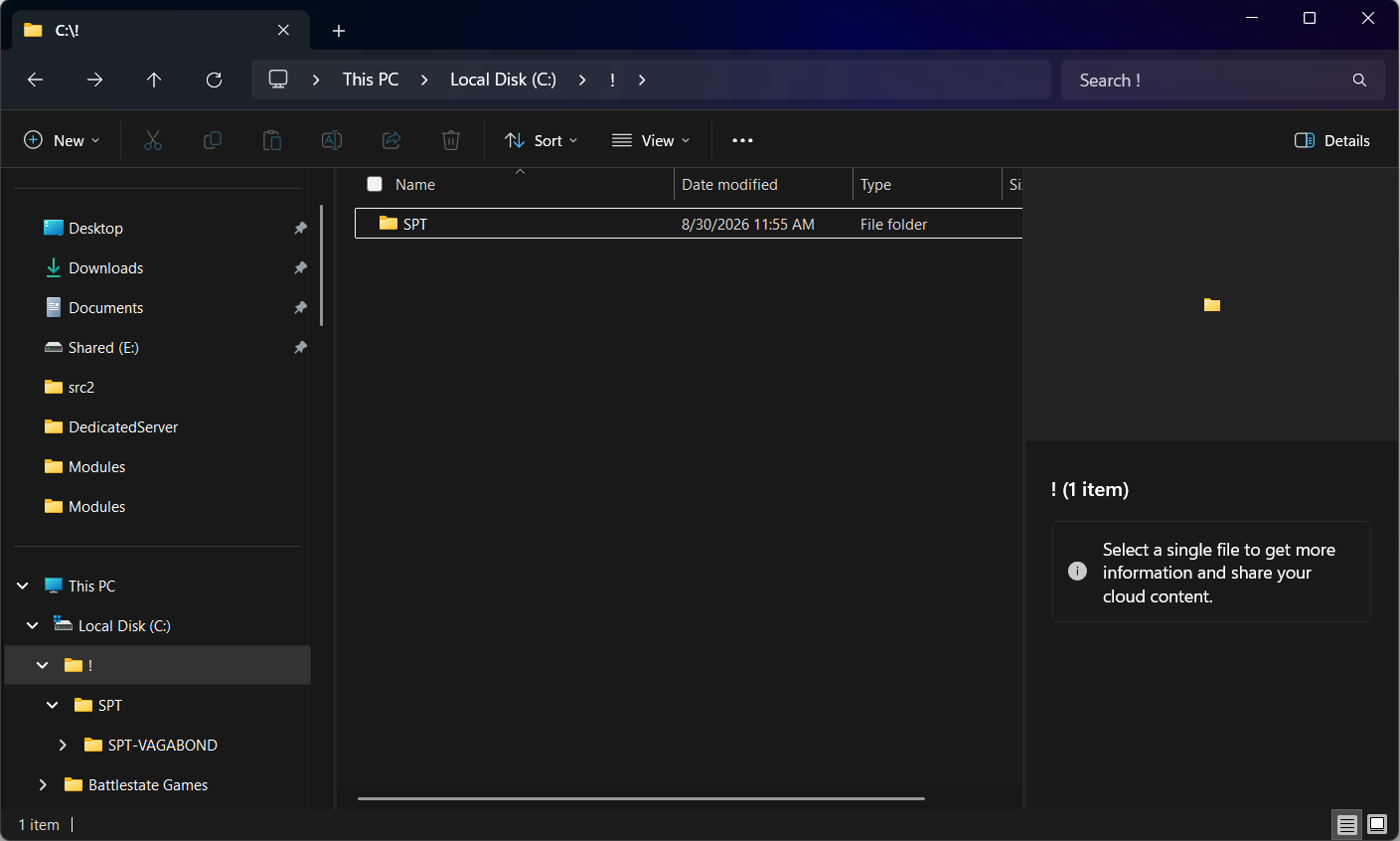The width and height of the screenshot is (1400, 841).
Task: Click the Rename toolbar icon
Action: [332, 140]
